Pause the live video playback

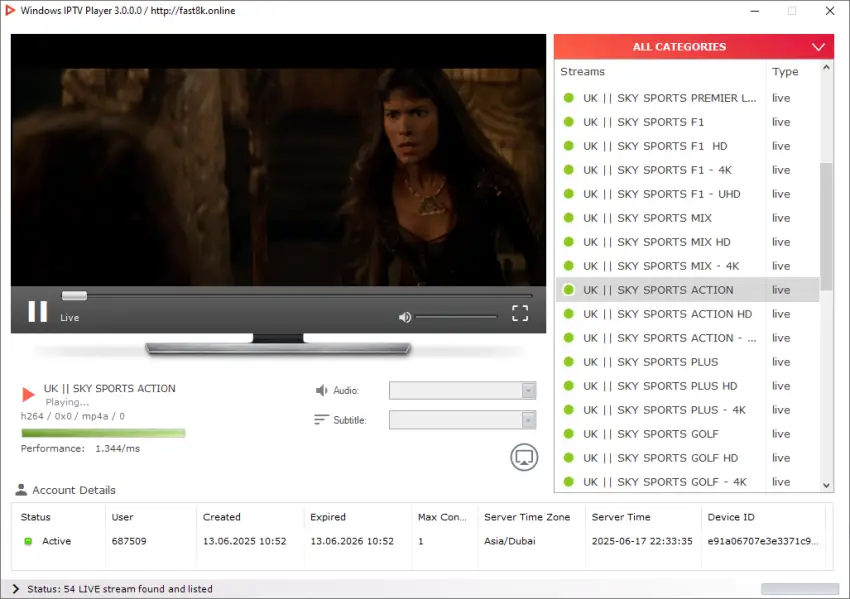(37, 312)
